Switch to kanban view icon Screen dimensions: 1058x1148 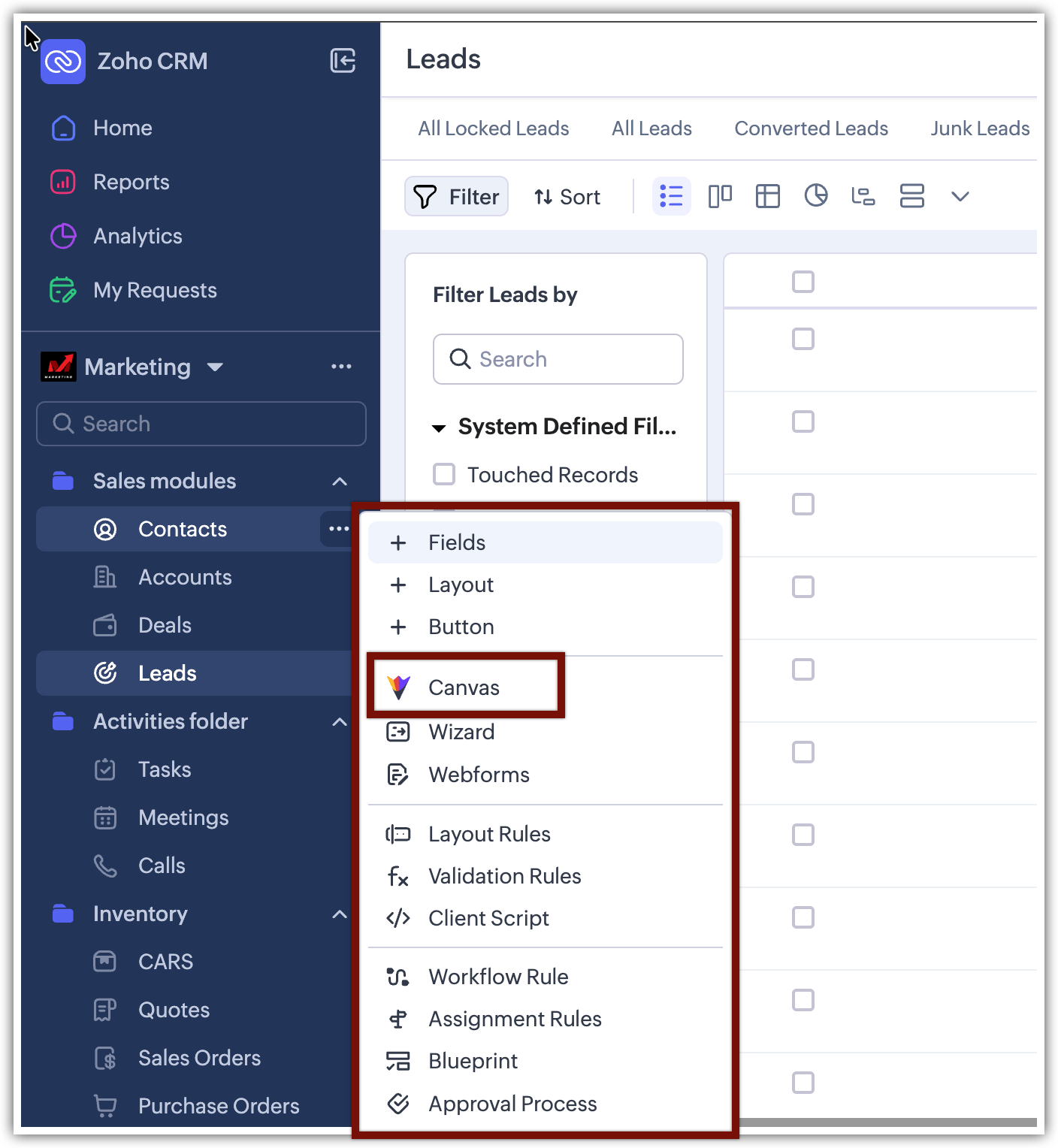[720, 197]
